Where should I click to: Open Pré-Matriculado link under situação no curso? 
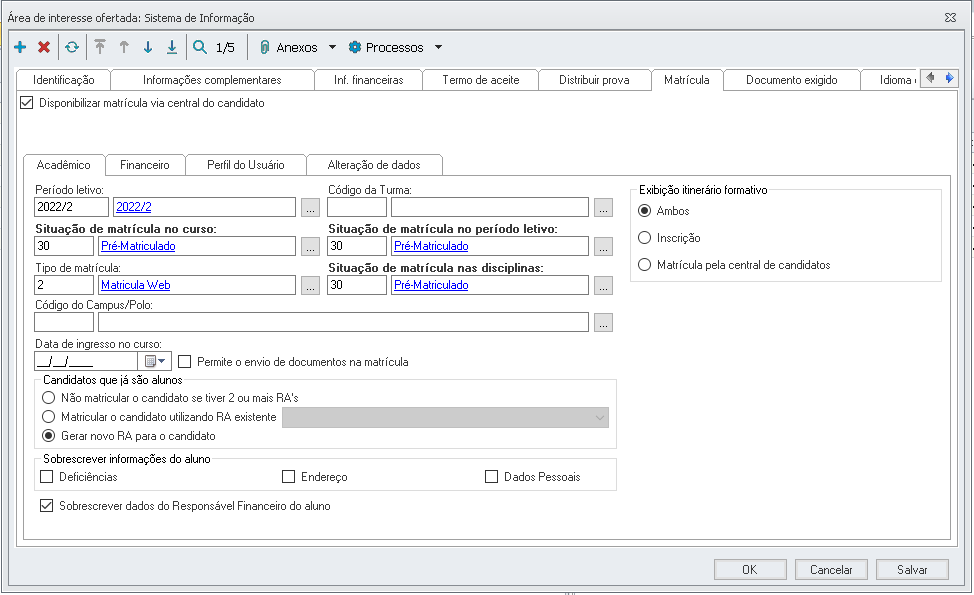tap(138, 246)
